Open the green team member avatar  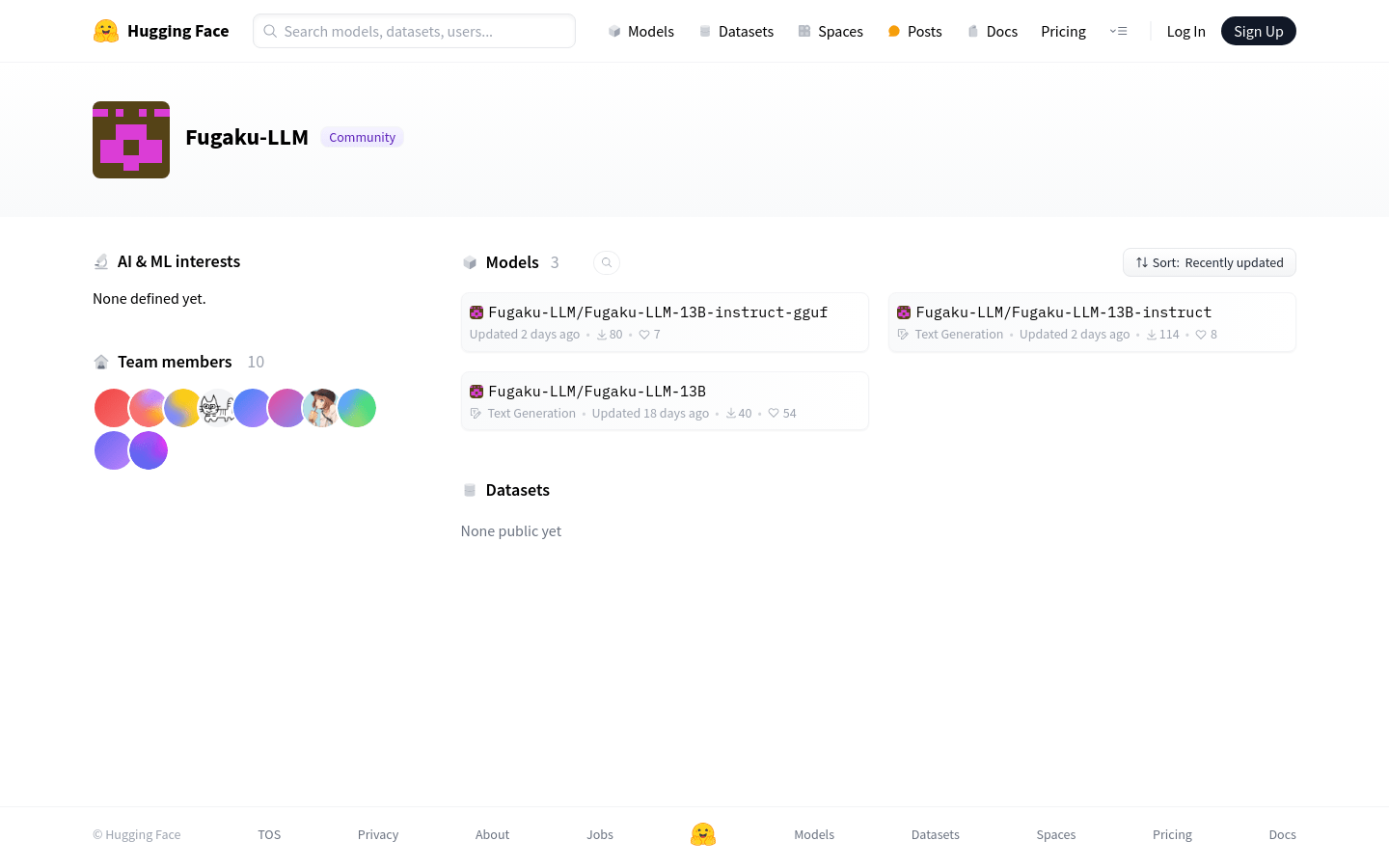point(357,408)
